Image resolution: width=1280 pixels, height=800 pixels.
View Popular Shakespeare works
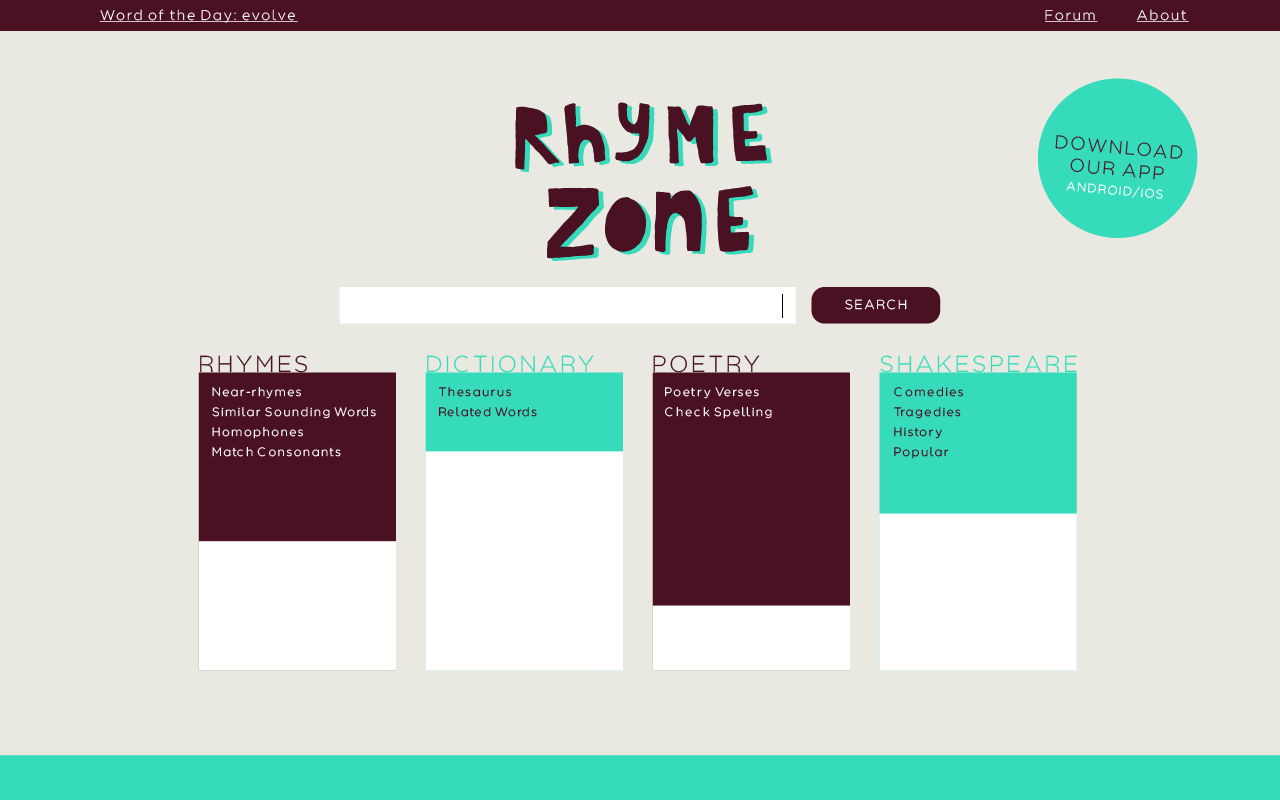pyautogui.click(x=921, y=451)
